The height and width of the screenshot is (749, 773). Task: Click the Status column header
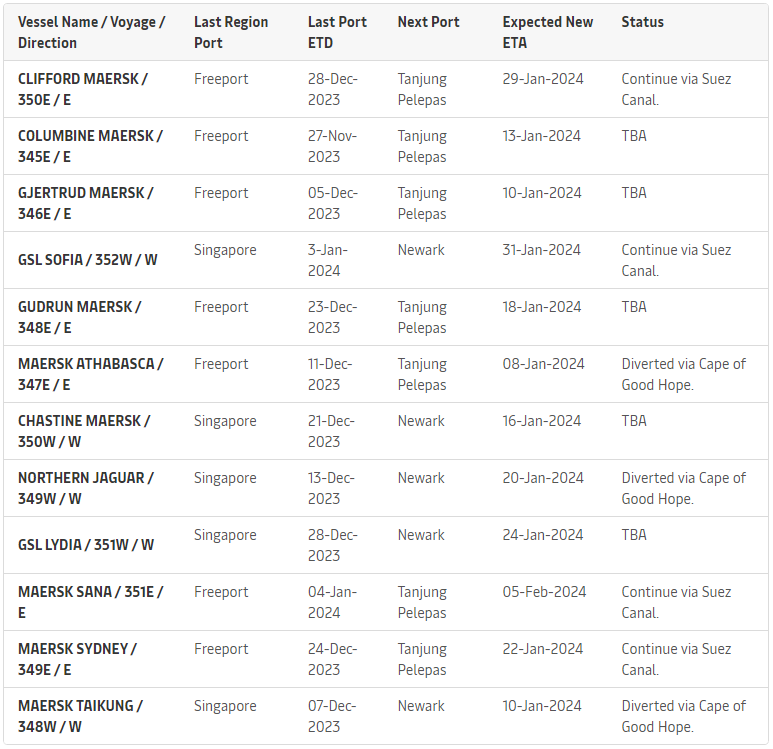point(642,22)
